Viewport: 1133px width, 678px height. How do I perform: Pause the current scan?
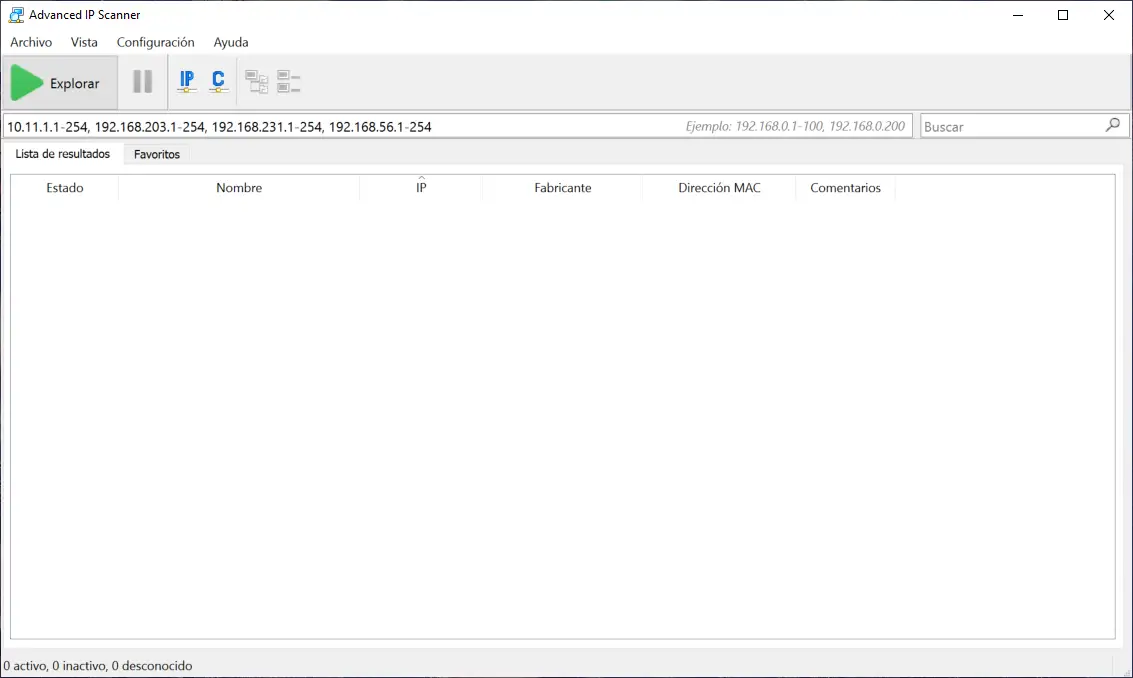141,81
